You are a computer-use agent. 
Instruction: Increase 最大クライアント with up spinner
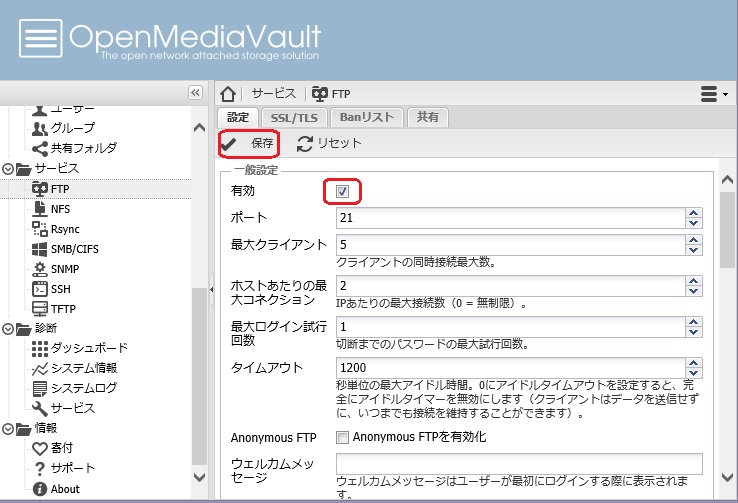click(x=693, y=240)
